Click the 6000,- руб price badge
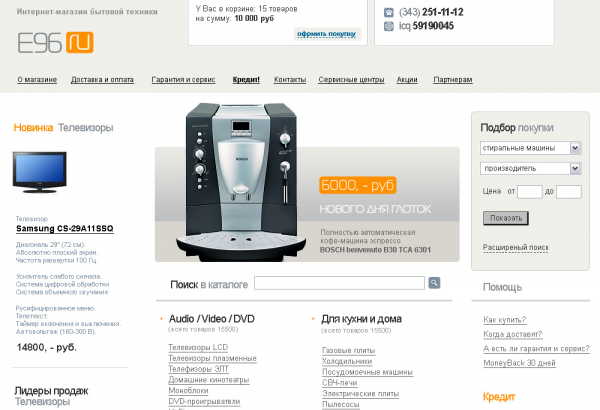Screen dimensions: 600x410 (x=357, y=185)
